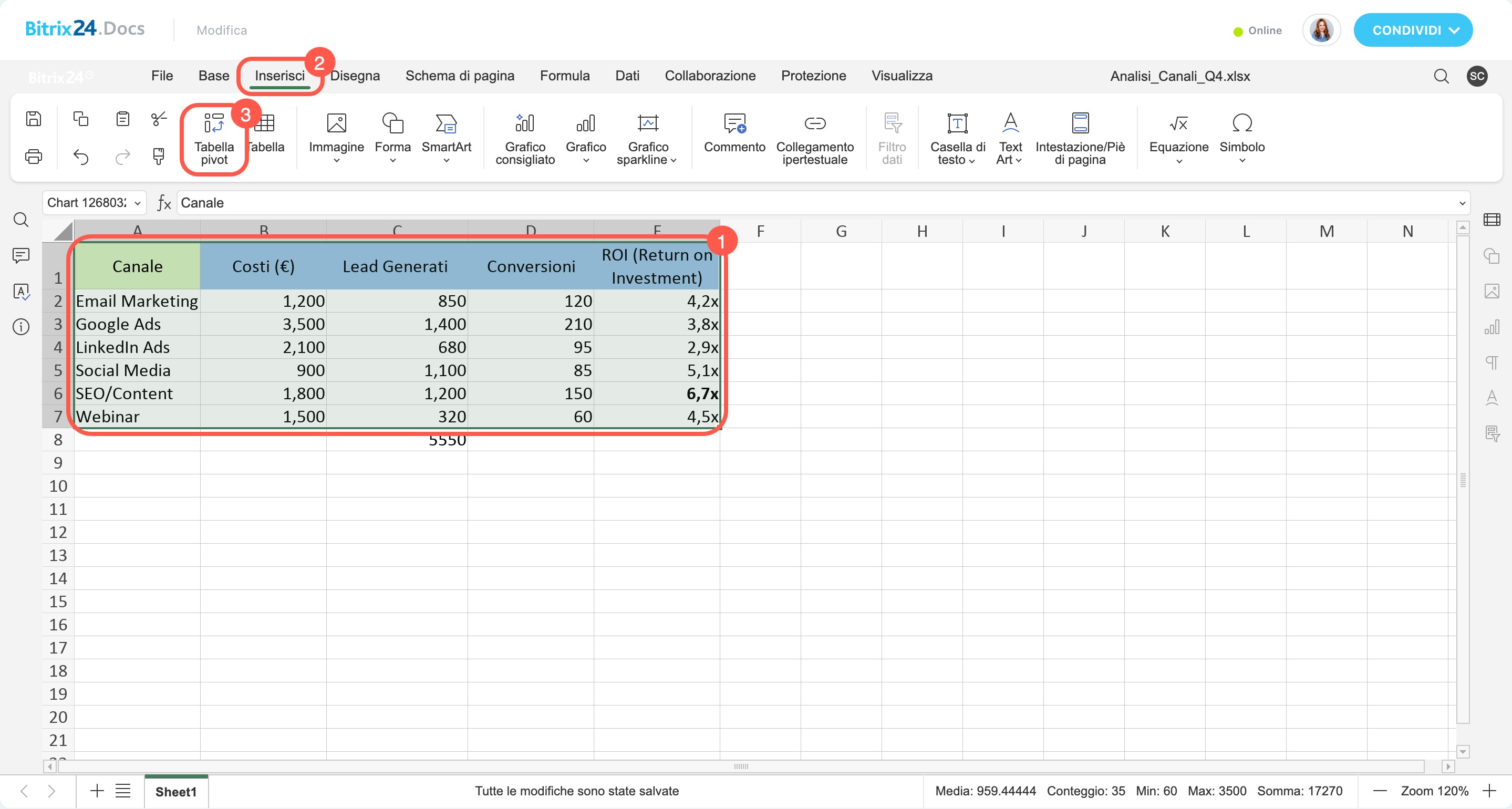1512x809 pixels.
Task: Switch to the Dati tab
Action: (x=626, y=76)
